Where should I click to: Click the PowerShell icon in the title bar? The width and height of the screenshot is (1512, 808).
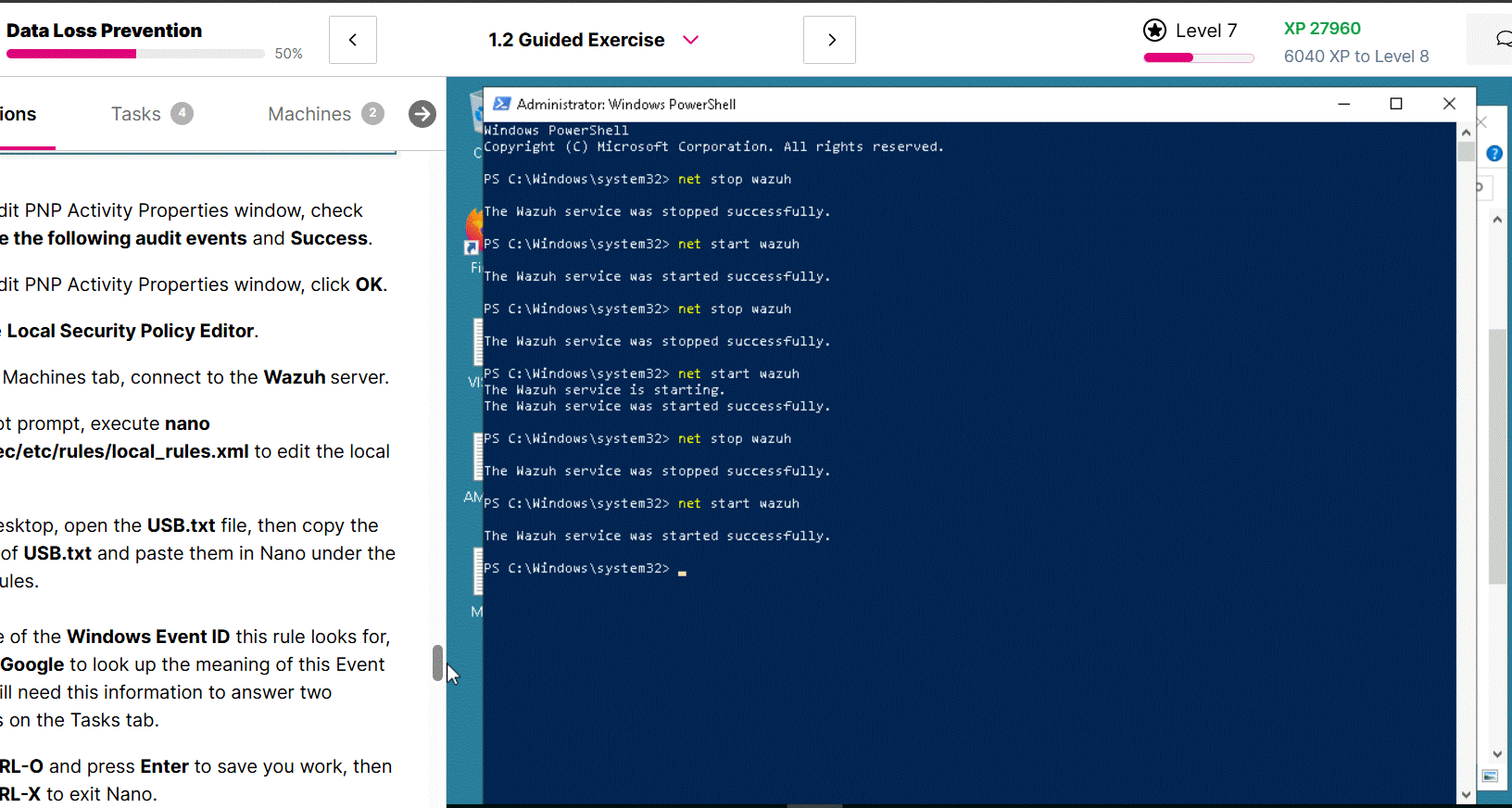tap(501, 104)
